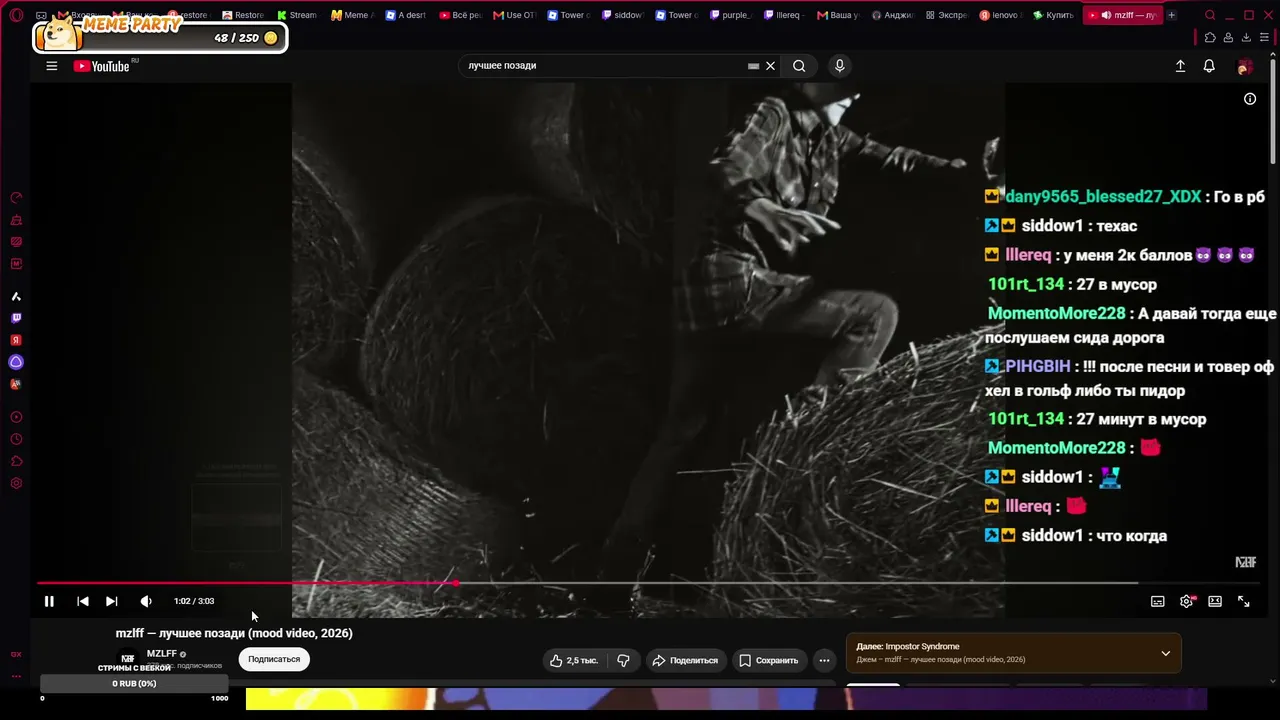Like the video with 2,5 тыс. likes
Screen dimensions: 1280x720
pos(574,660)
